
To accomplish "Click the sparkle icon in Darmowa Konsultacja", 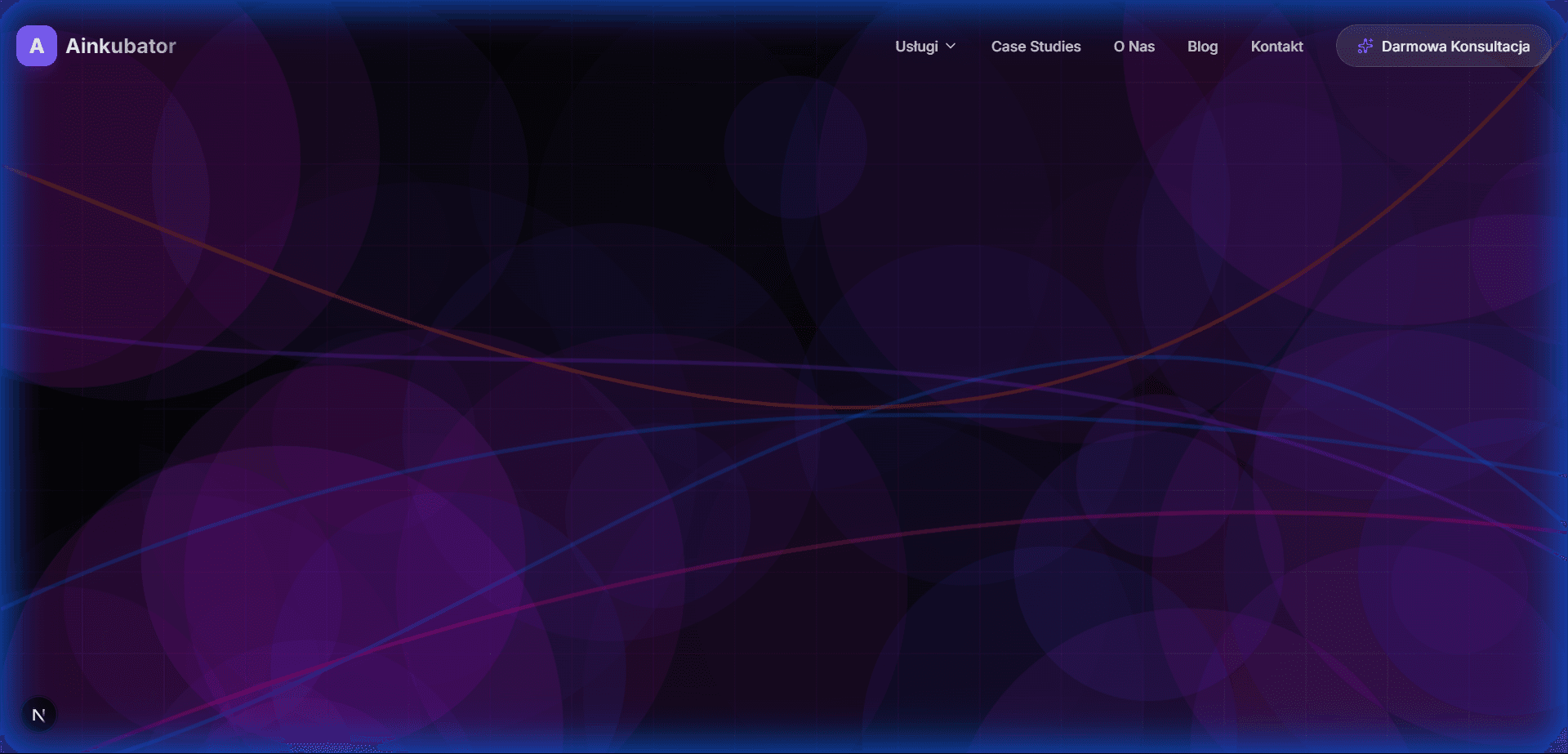I will click(x=1365, y=47).
